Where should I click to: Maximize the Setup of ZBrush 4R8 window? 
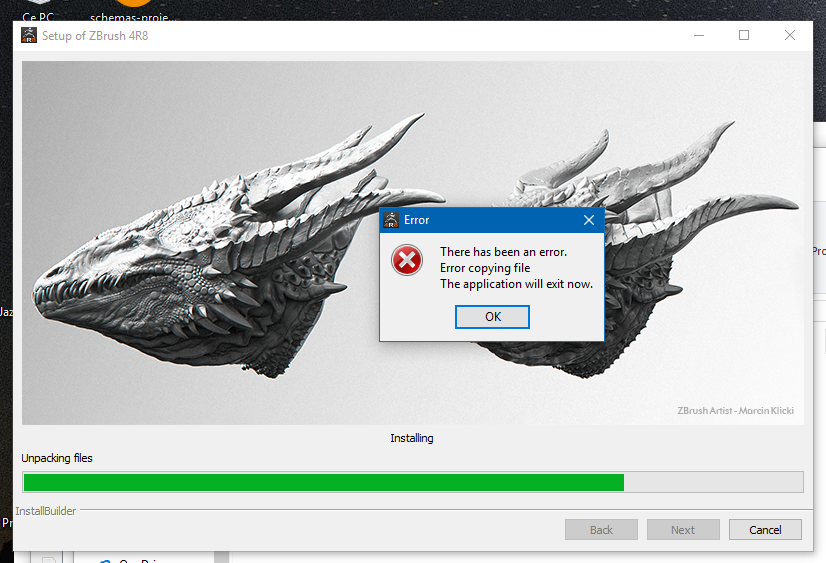744,35
